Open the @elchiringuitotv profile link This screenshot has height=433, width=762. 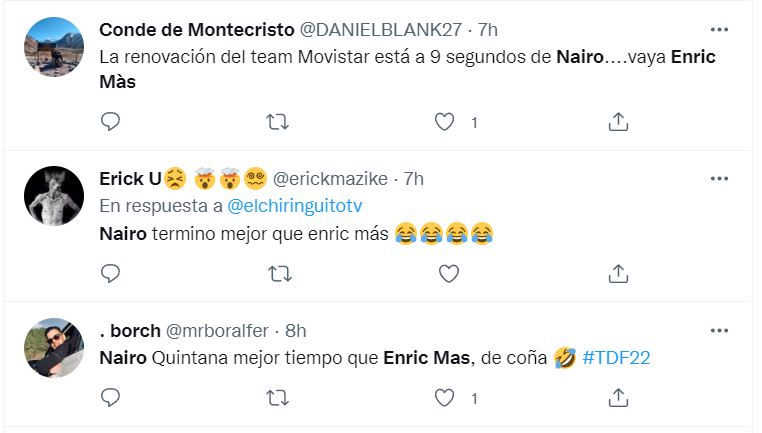tap(294, 205)
